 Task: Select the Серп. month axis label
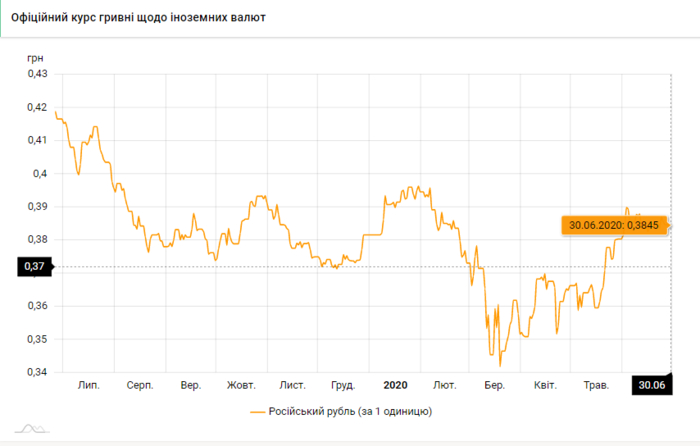coord(140,385)
